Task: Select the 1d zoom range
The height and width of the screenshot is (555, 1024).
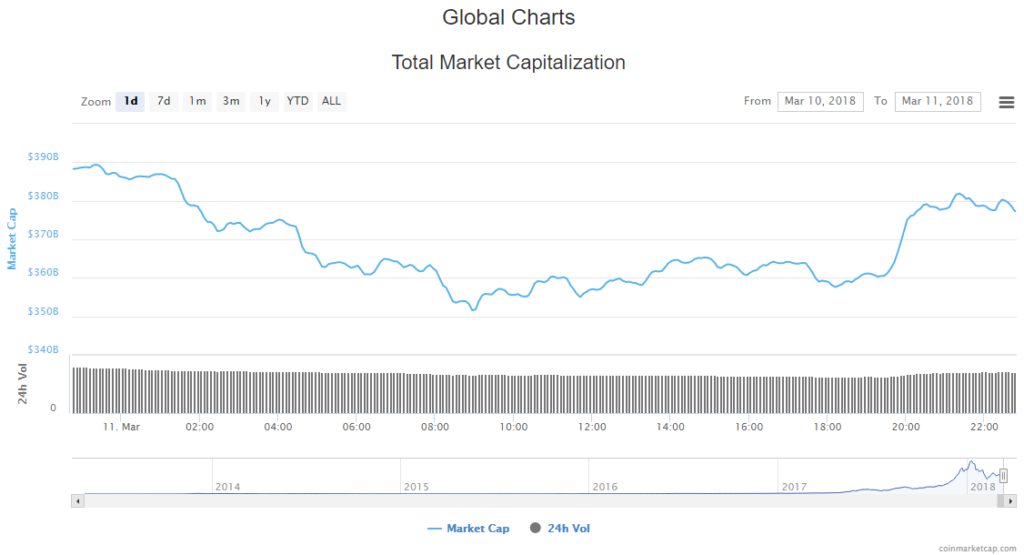Action: coord(130,101)
